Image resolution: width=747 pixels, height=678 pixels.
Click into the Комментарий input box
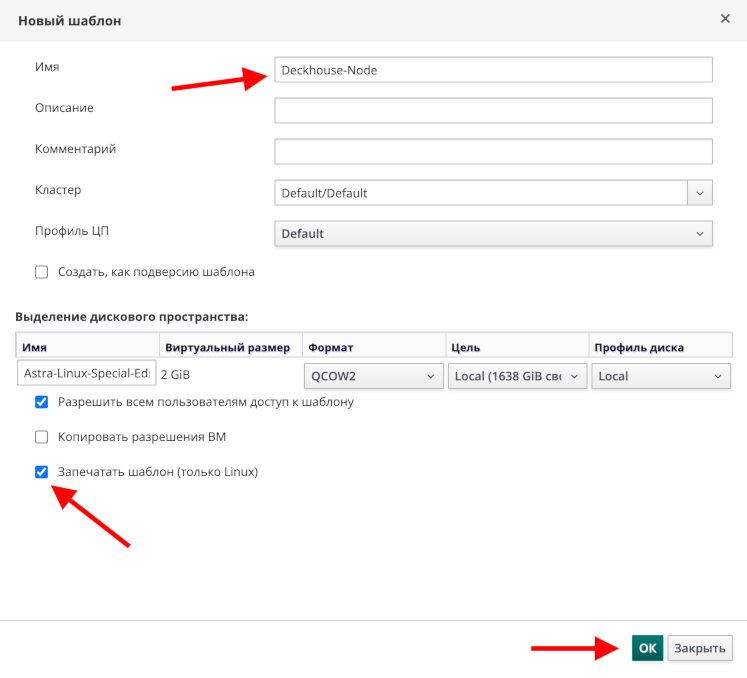tap(492, 151)
